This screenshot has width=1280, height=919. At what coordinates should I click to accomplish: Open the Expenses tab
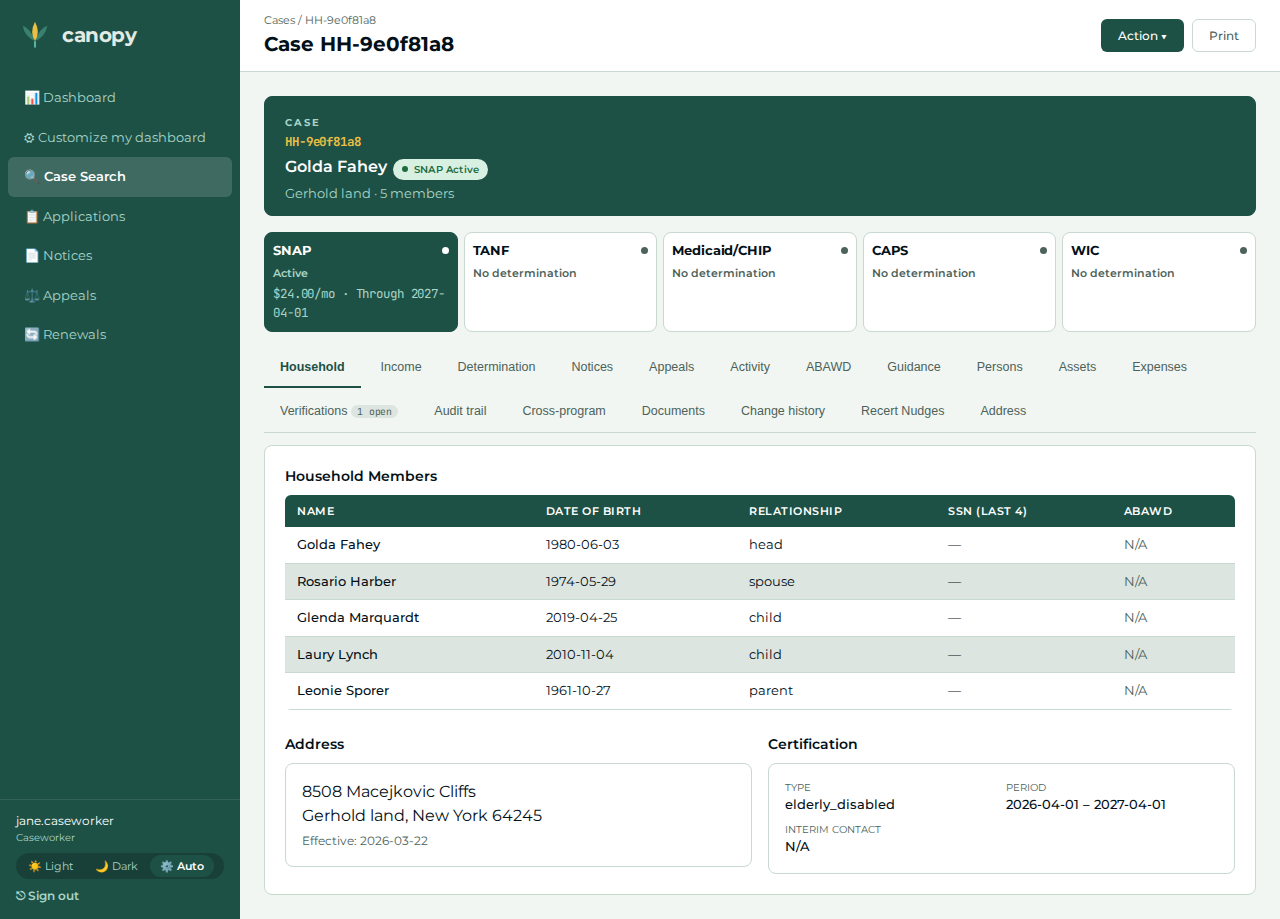pyautogui.click(x=1159, y=367)
